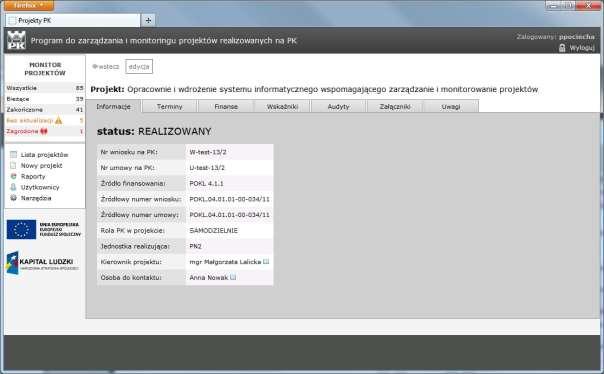This screenshot has width=604, height=374.
Task: Open the Użytkownicy link
Action: click(x=40, y=187)
